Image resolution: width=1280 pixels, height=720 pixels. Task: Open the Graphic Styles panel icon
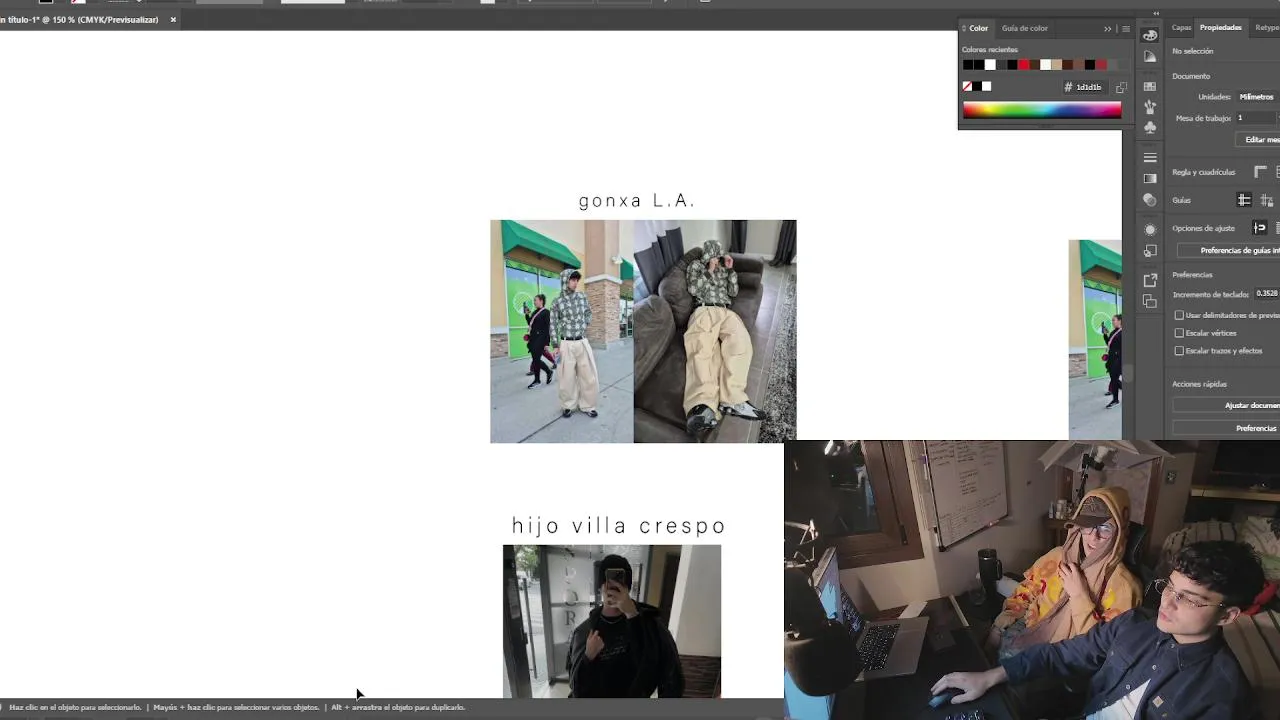coord(1150,251)
